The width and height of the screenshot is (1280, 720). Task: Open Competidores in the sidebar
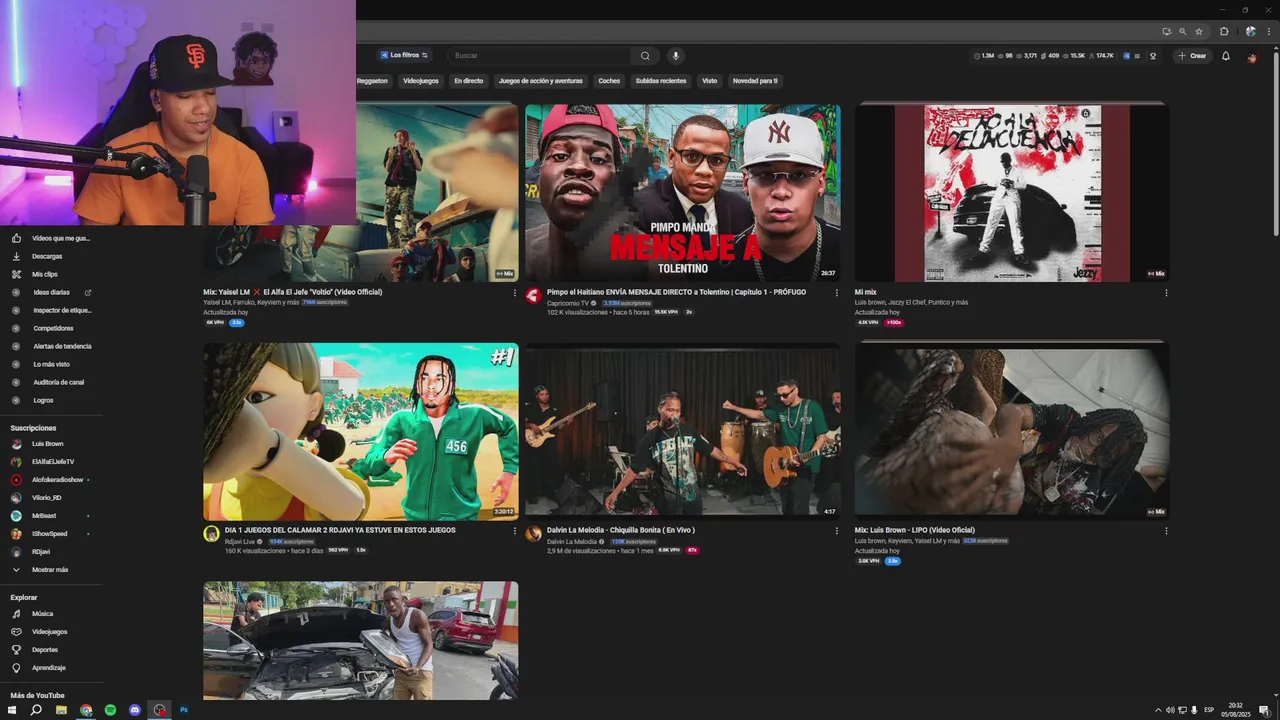(x=53, y=328)
